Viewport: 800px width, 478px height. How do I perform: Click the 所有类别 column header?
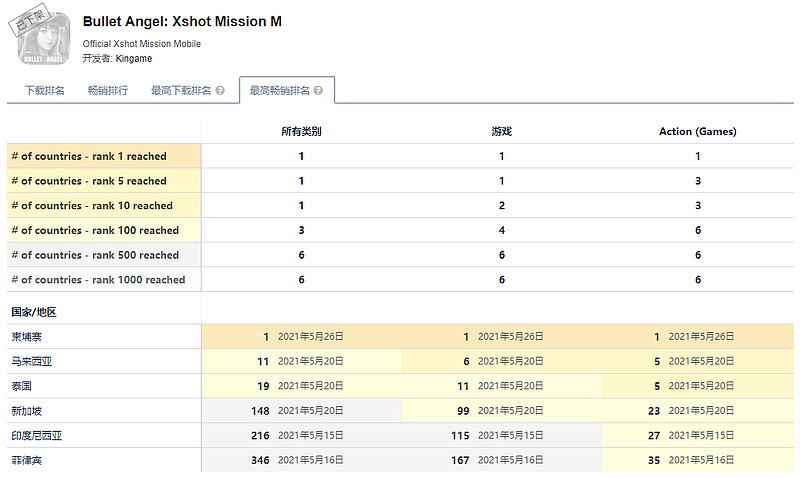(x=301, y=131)
